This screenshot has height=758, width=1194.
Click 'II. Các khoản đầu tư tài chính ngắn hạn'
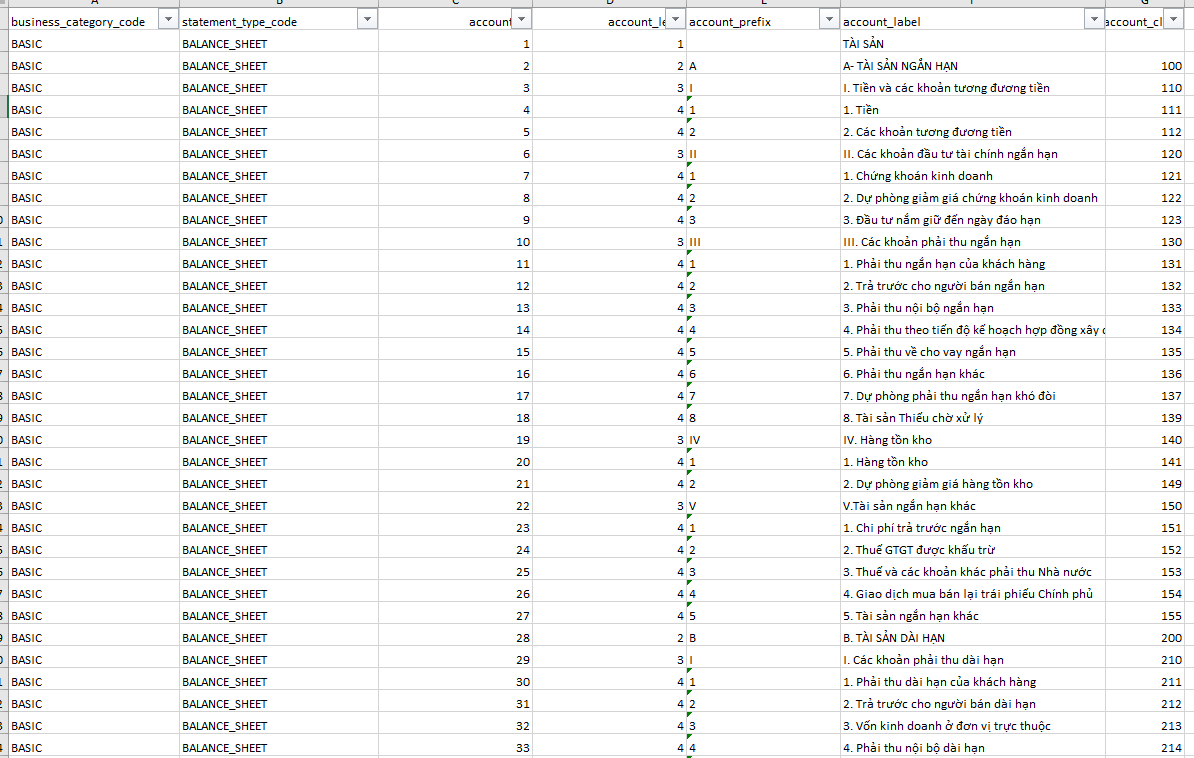tap(972, 154)
